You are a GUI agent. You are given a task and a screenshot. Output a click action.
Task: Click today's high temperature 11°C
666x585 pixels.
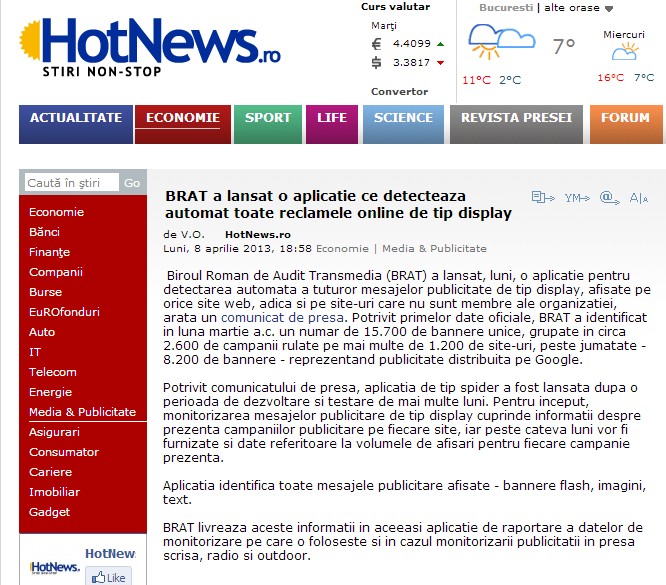[476, 80]
